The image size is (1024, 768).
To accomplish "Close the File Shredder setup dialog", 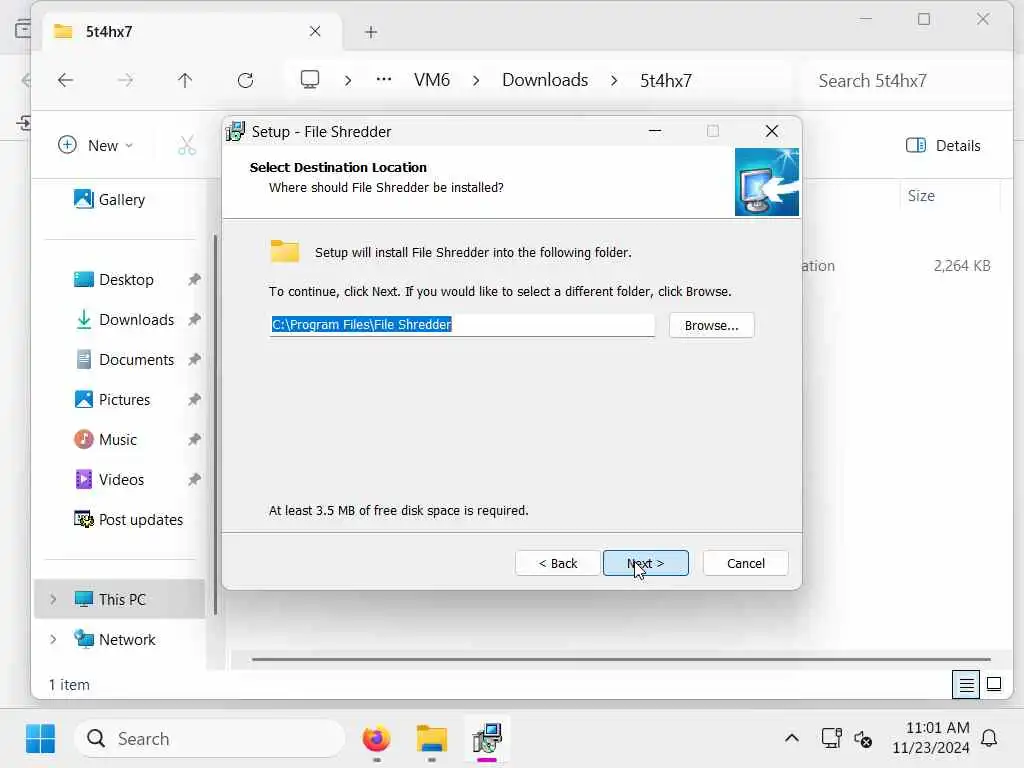I will pos(771,131).
